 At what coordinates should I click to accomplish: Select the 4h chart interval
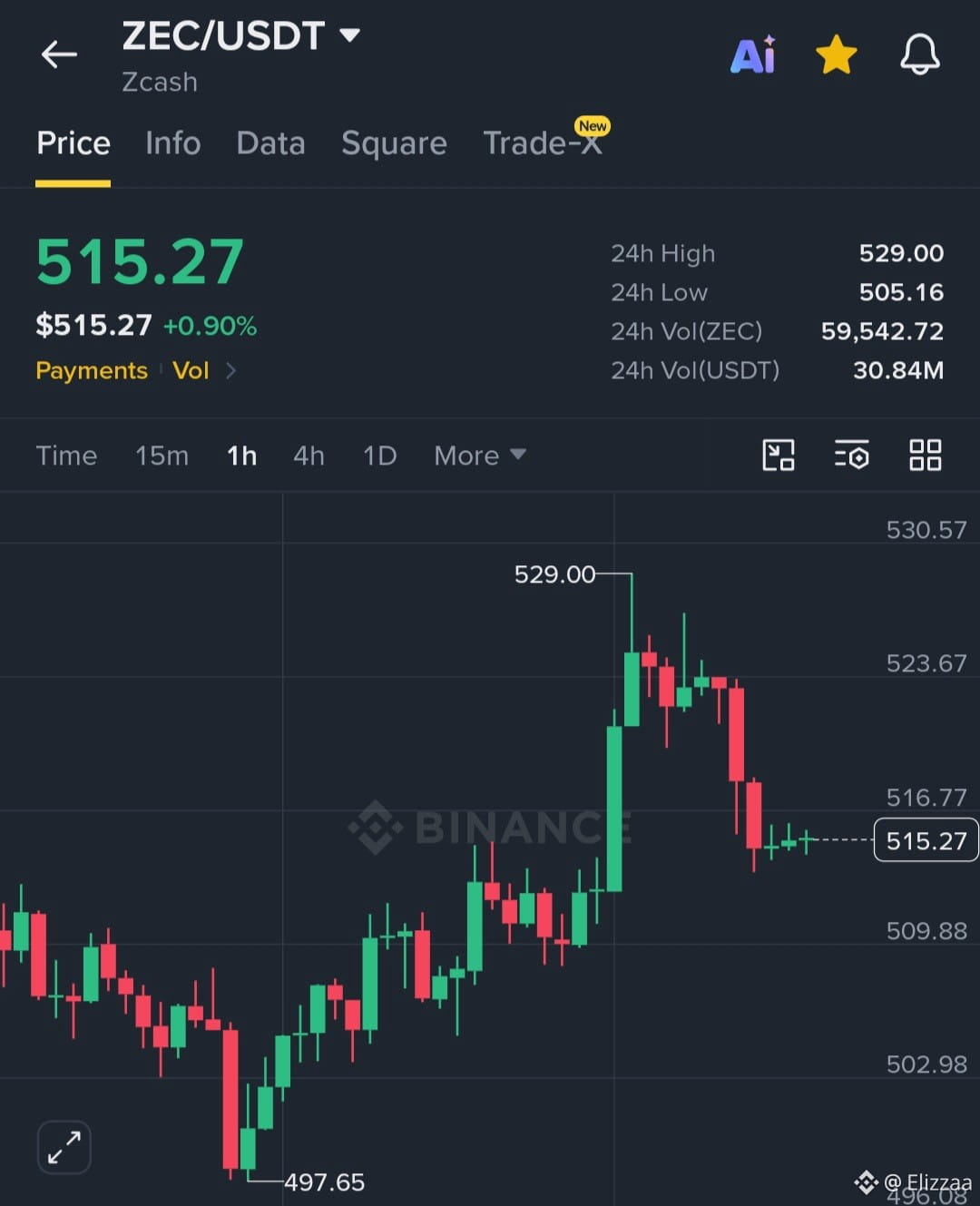(309, 456)
